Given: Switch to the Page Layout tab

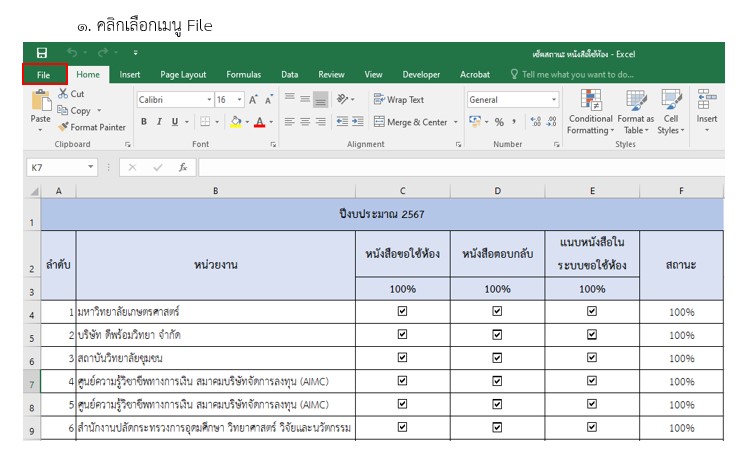Looking at the screenshot, I should pos(183,74).
